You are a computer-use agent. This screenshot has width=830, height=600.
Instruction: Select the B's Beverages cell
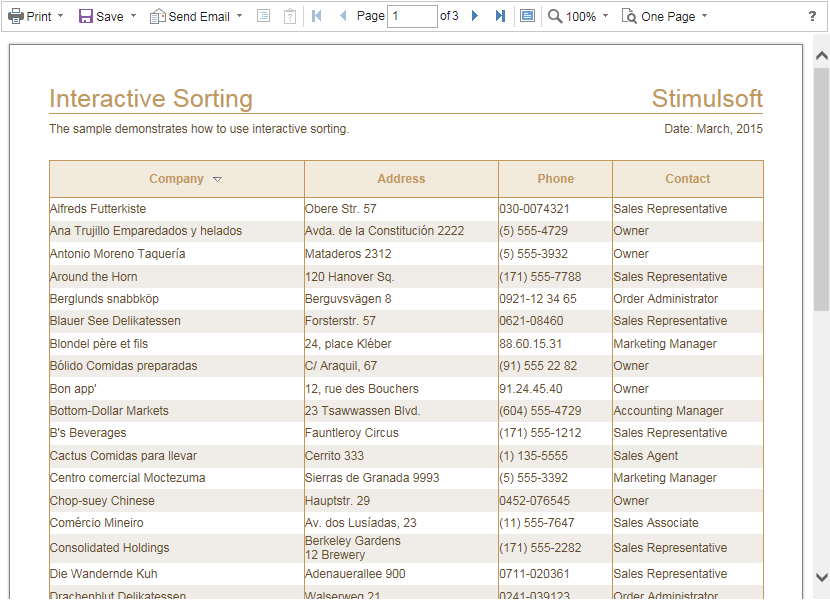[177, 433]
